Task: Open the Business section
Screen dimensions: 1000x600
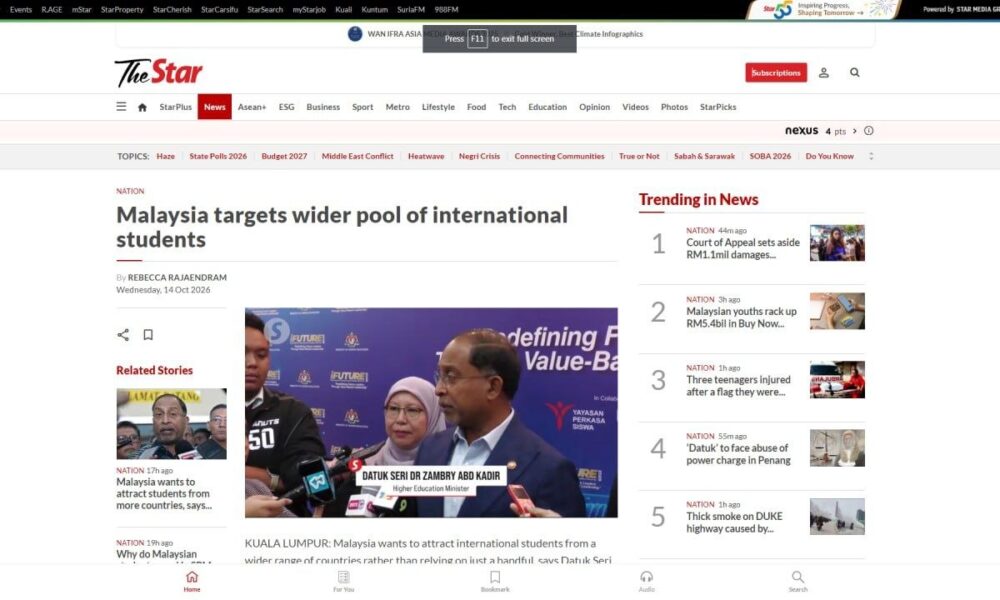Action: [x=323, y=107]
